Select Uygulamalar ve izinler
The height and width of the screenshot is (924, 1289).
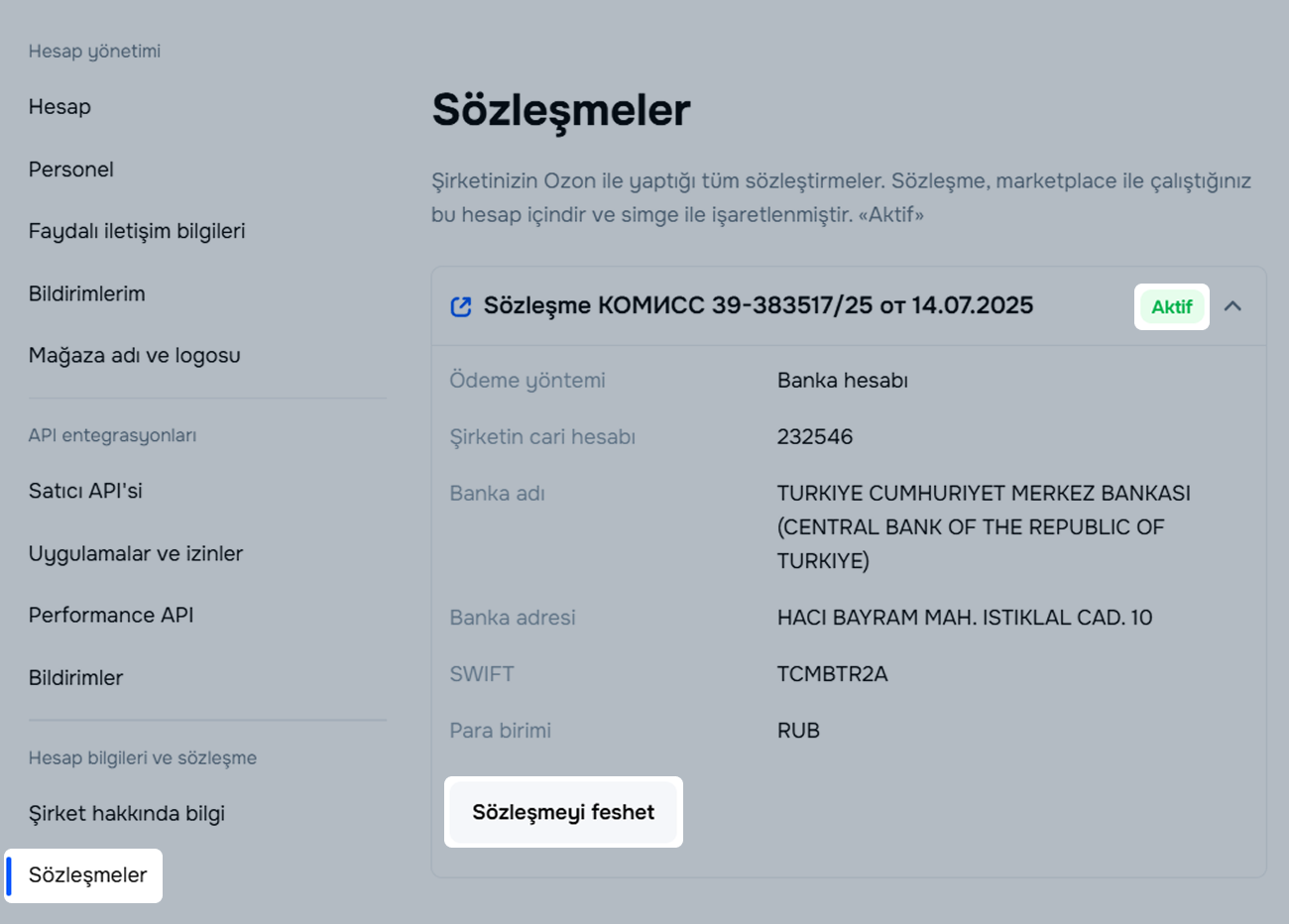[136, 553]
